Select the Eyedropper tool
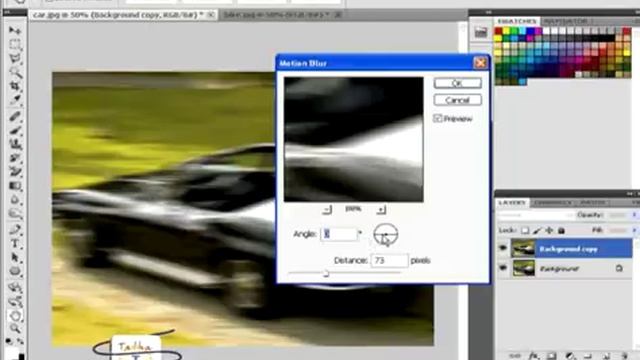The image size is (640, 360). click(x=15, y=100)
